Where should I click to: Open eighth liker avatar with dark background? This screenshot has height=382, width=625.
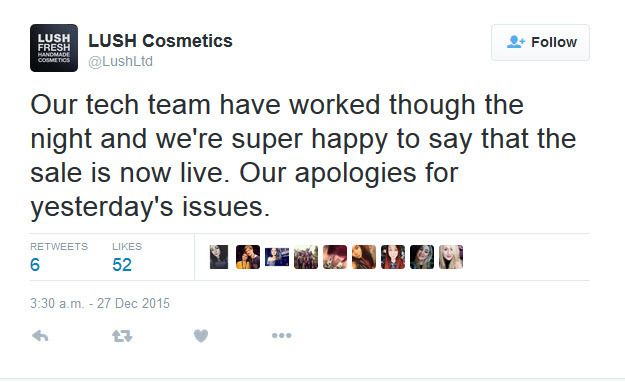pos(422,257)
